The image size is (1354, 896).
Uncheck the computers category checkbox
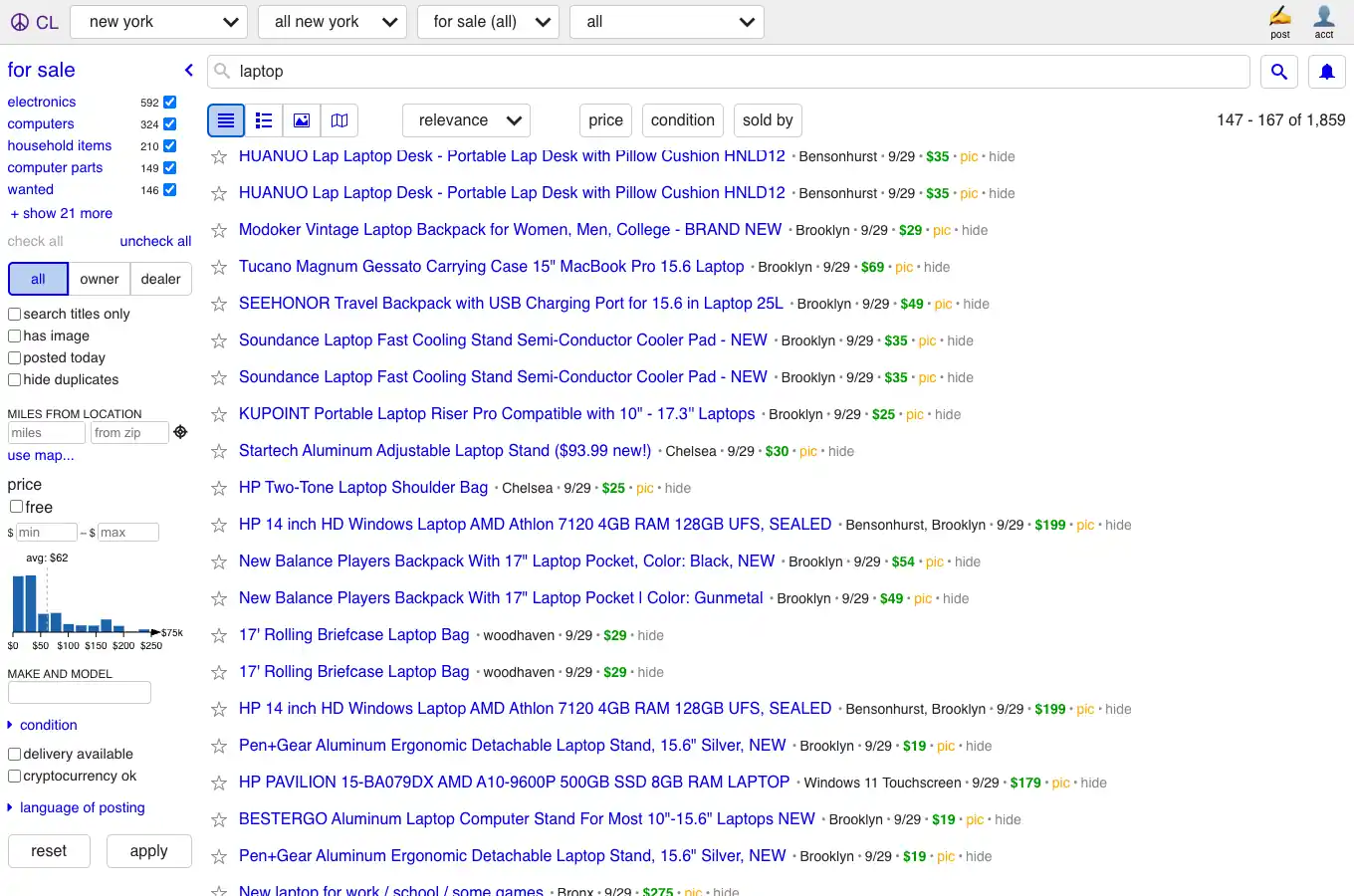170,124
